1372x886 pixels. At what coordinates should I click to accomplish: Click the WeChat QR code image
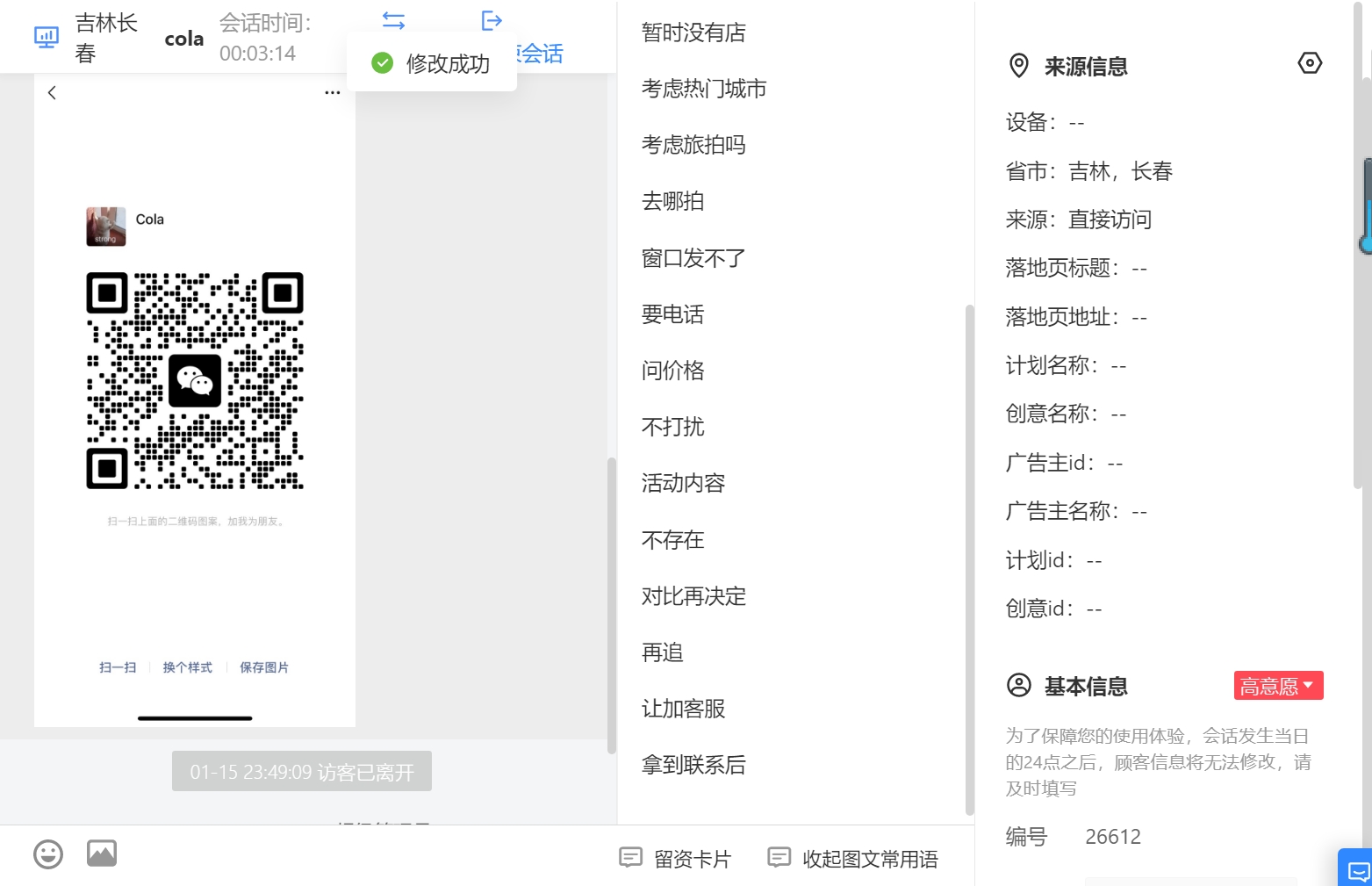(195, 380)
